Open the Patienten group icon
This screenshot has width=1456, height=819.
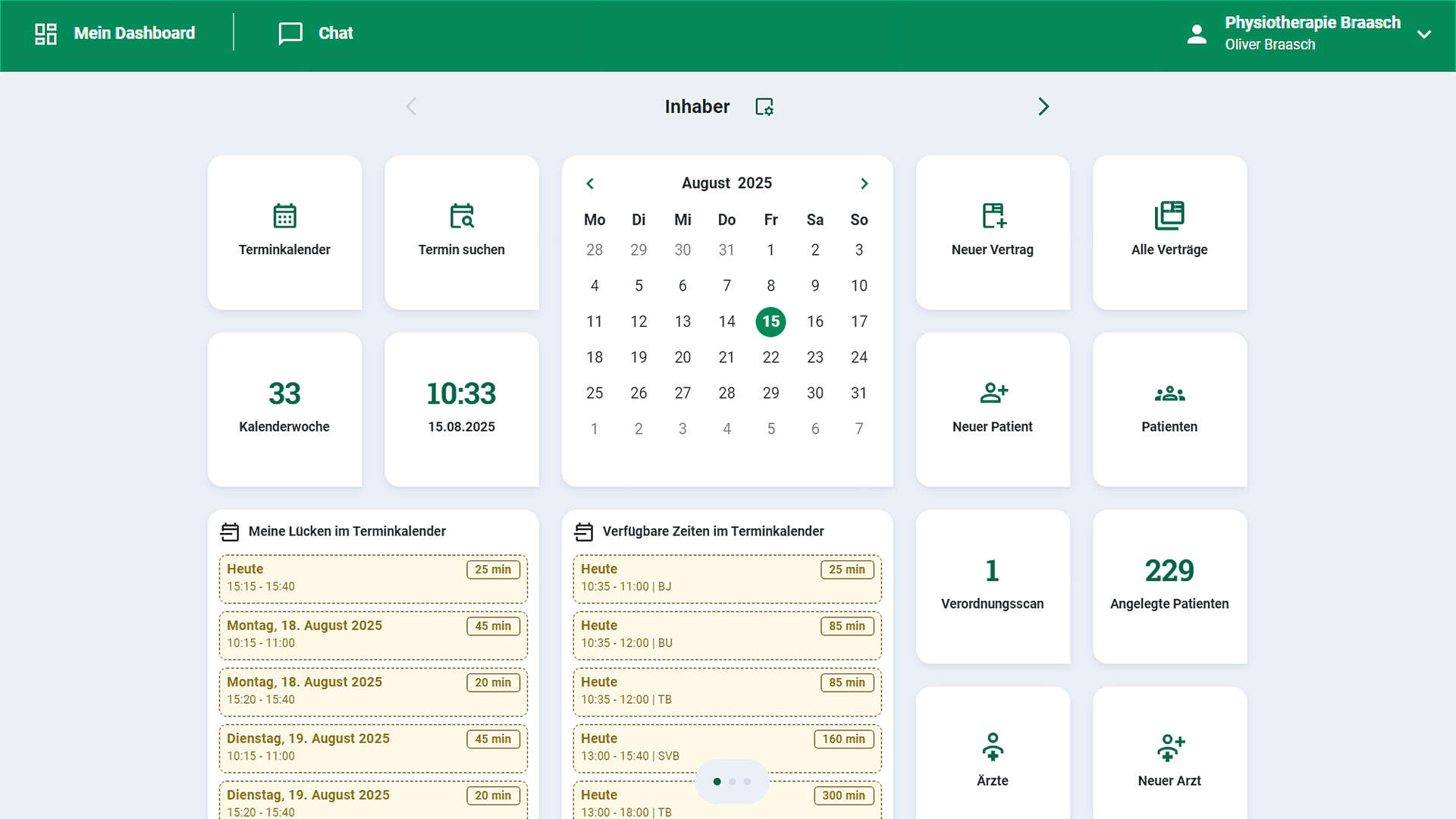1169,394
